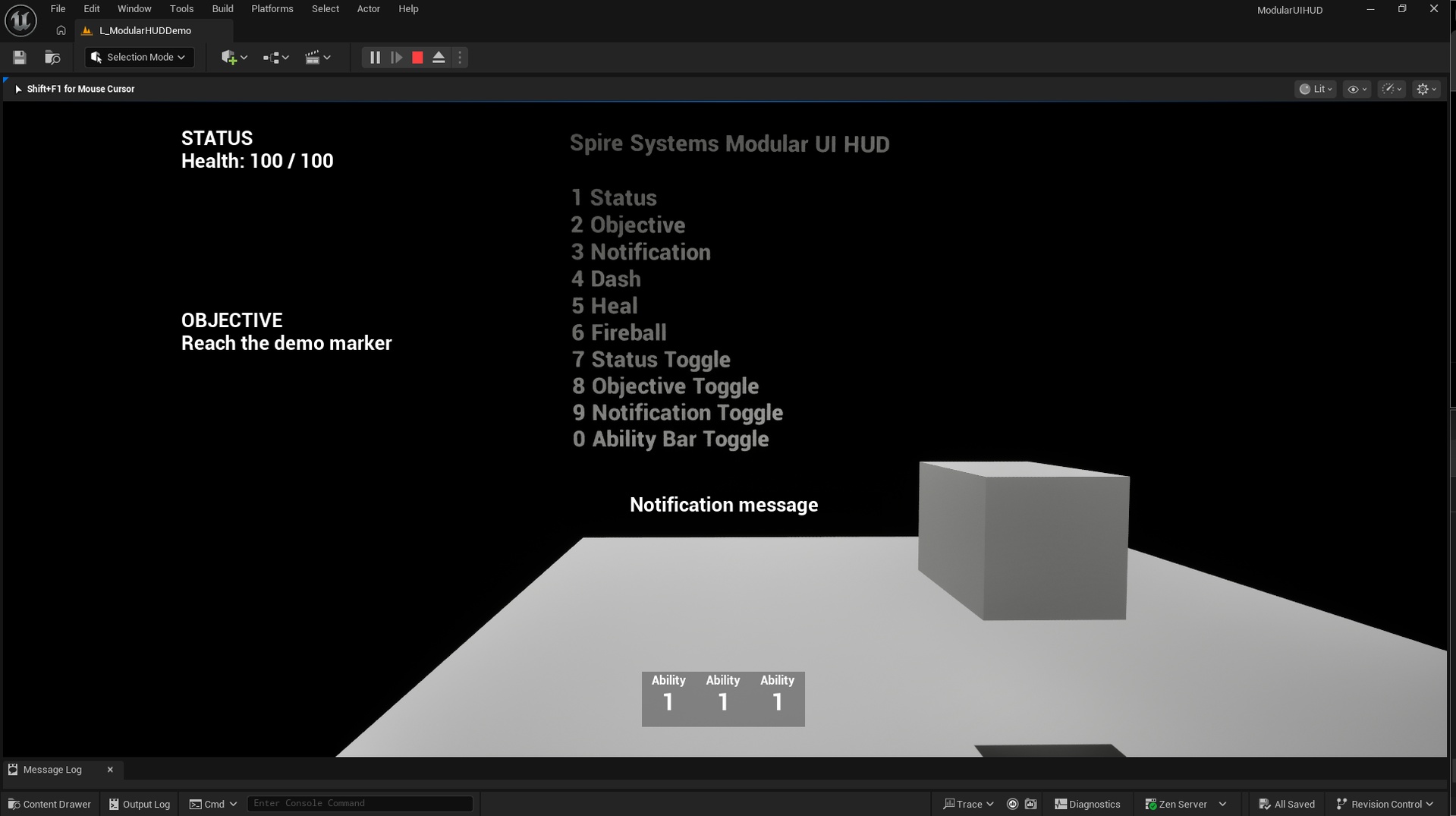
Task: Click the Zen Server status button
Action: pyautogui.click(x=1176, y=805)
